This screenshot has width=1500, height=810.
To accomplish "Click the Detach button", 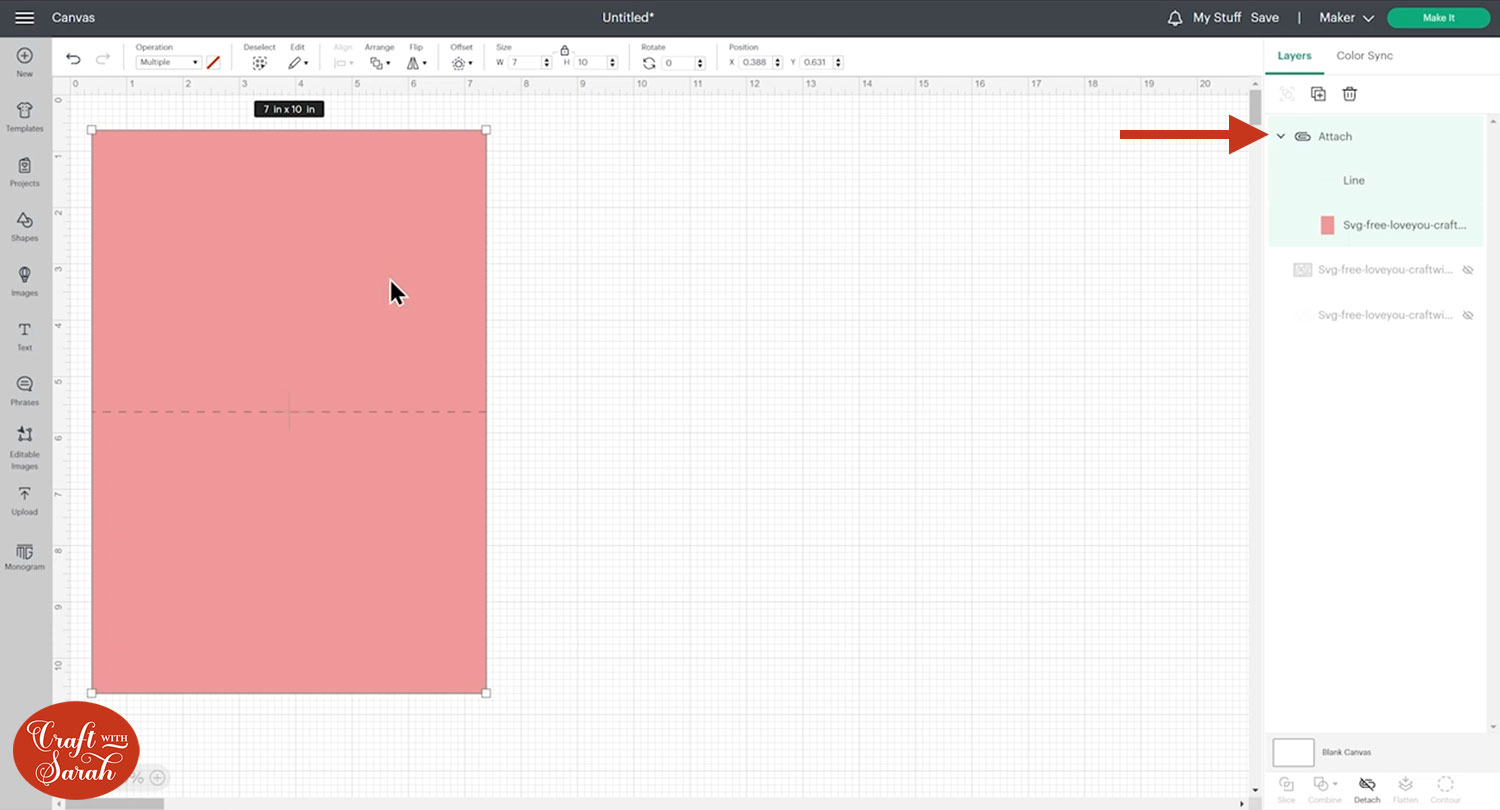I will point(1367,789).
